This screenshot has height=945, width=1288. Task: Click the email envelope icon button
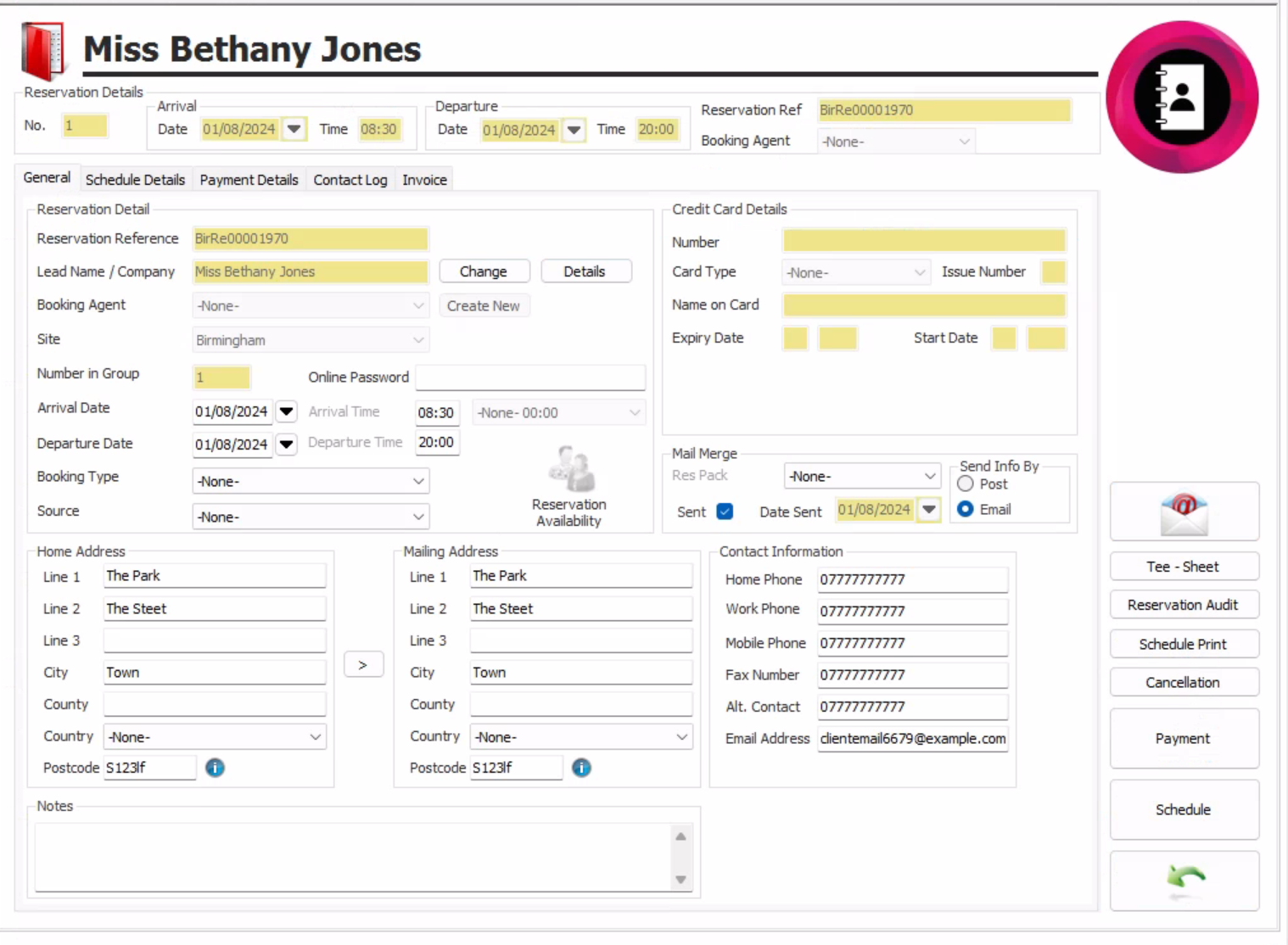(x=1184, y=512)
